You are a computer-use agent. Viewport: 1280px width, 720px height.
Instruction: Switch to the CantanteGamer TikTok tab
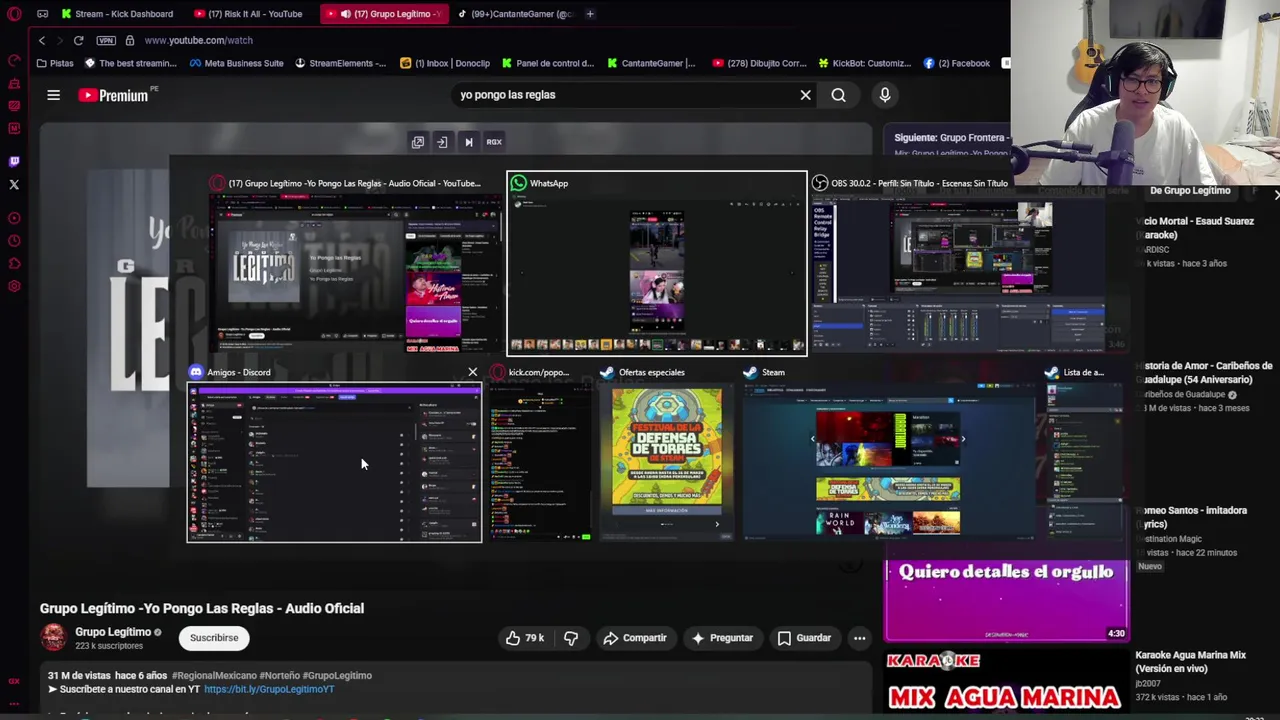[514, 14]
